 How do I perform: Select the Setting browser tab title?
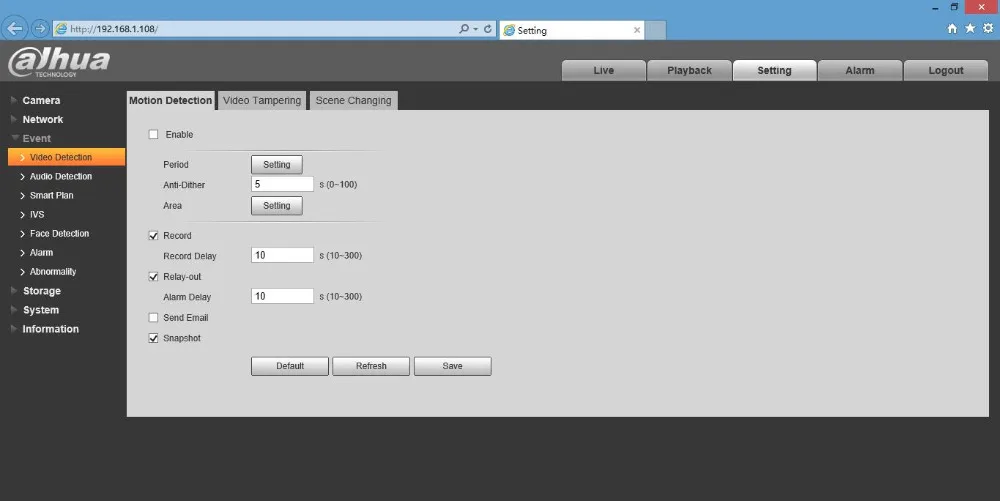pyautogui.click(x=532, y=30)
